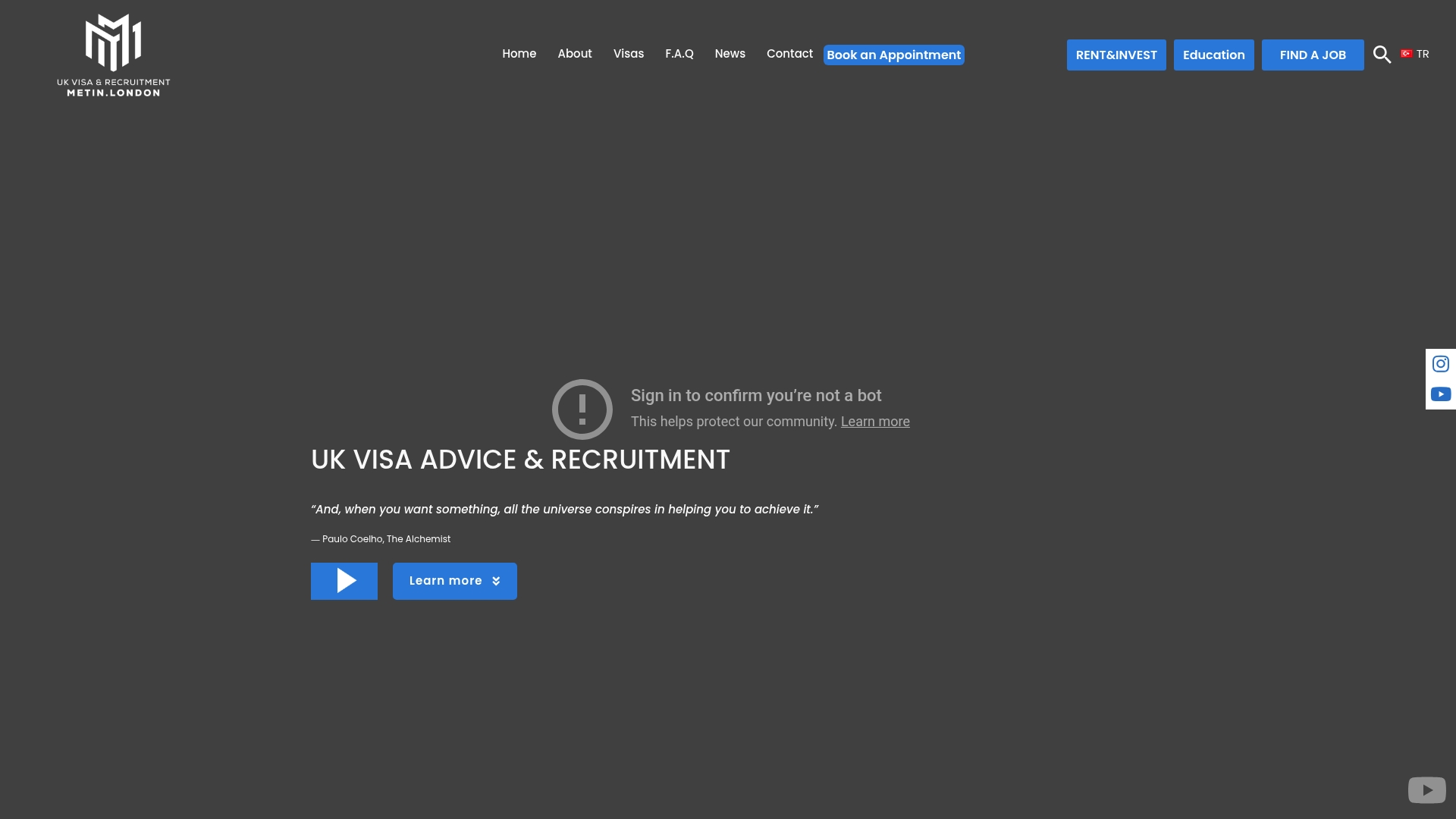
Task: Click Learn more double-chevron button
Action: [x=455, y=581]
